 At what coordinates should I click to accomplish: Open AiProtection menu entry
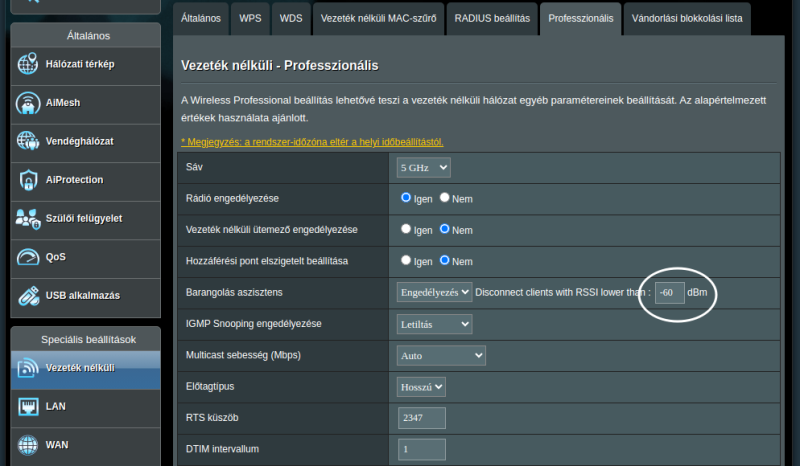point(86,182)
